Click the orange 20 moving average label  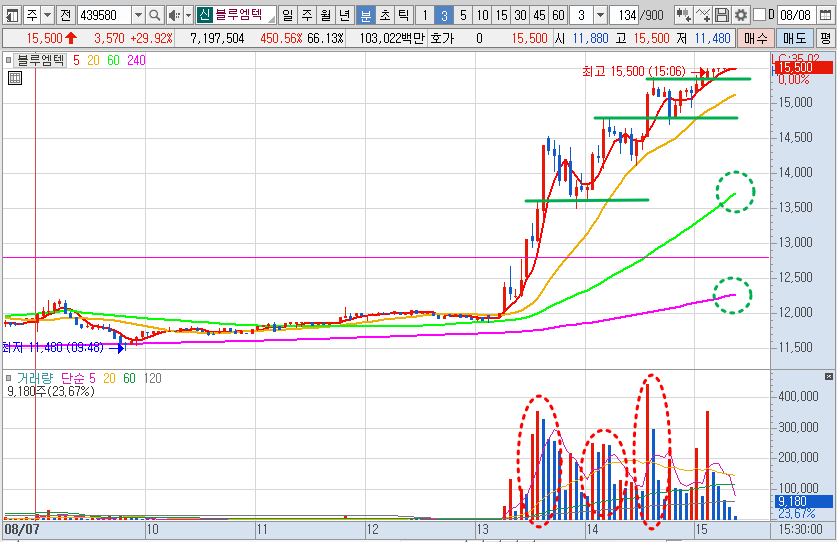(93, 60)
